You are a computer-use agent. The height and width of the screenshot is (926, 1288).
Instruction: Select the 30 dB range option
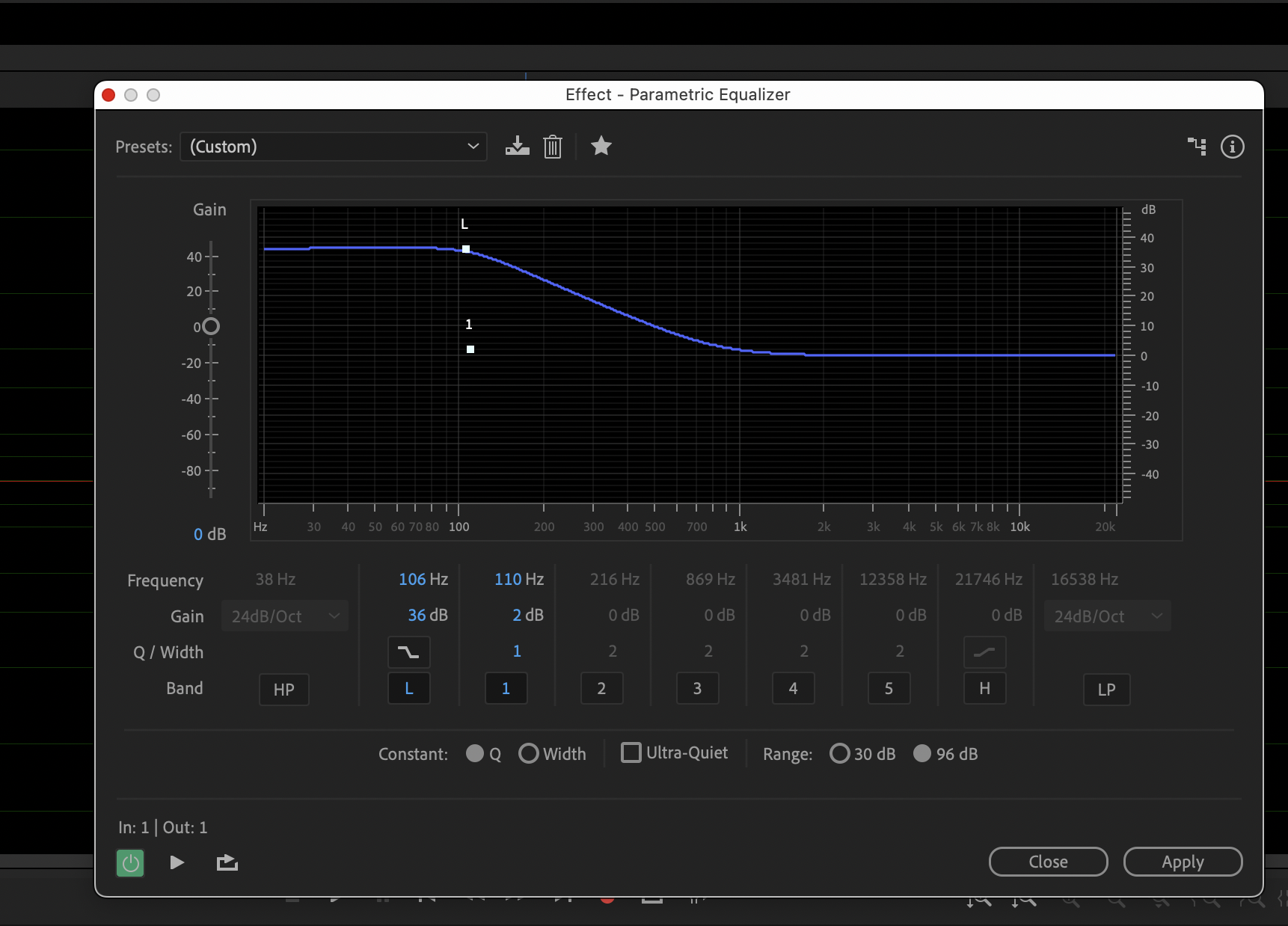pos(839,753)
